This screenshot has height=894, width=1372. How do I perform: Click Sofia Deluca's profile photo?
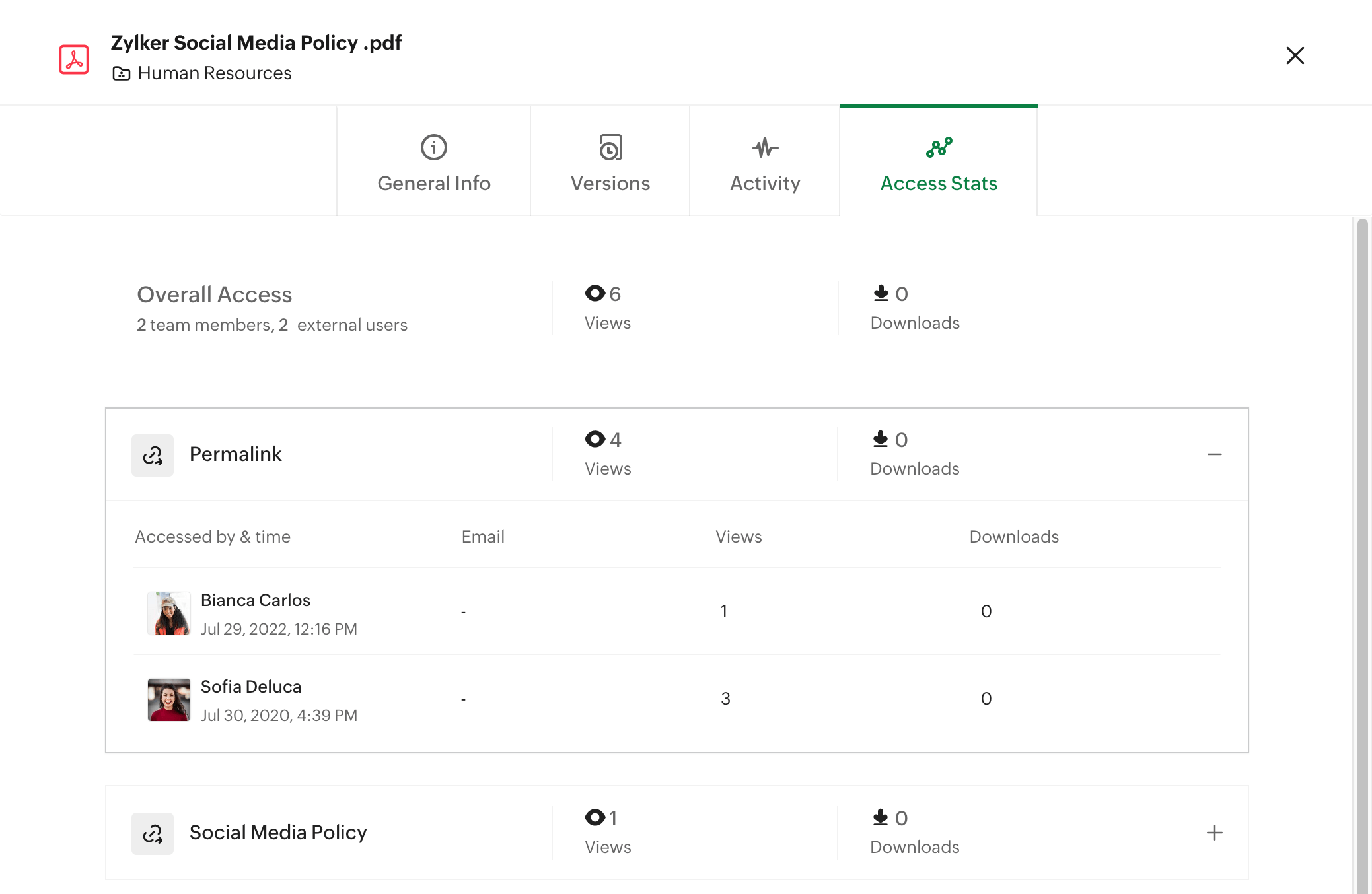(x=168, y=699)
